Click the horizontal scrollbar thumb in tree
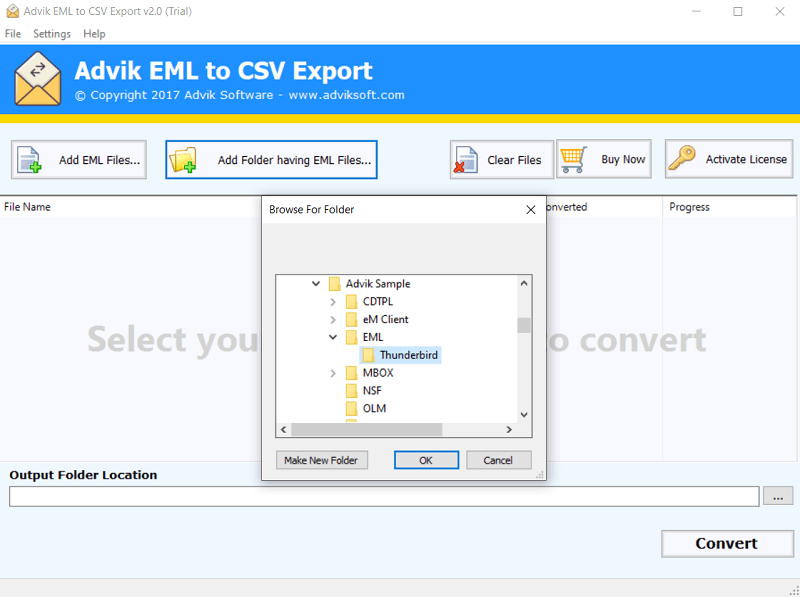The image size is (800, 597). click(x=366, y=430)
